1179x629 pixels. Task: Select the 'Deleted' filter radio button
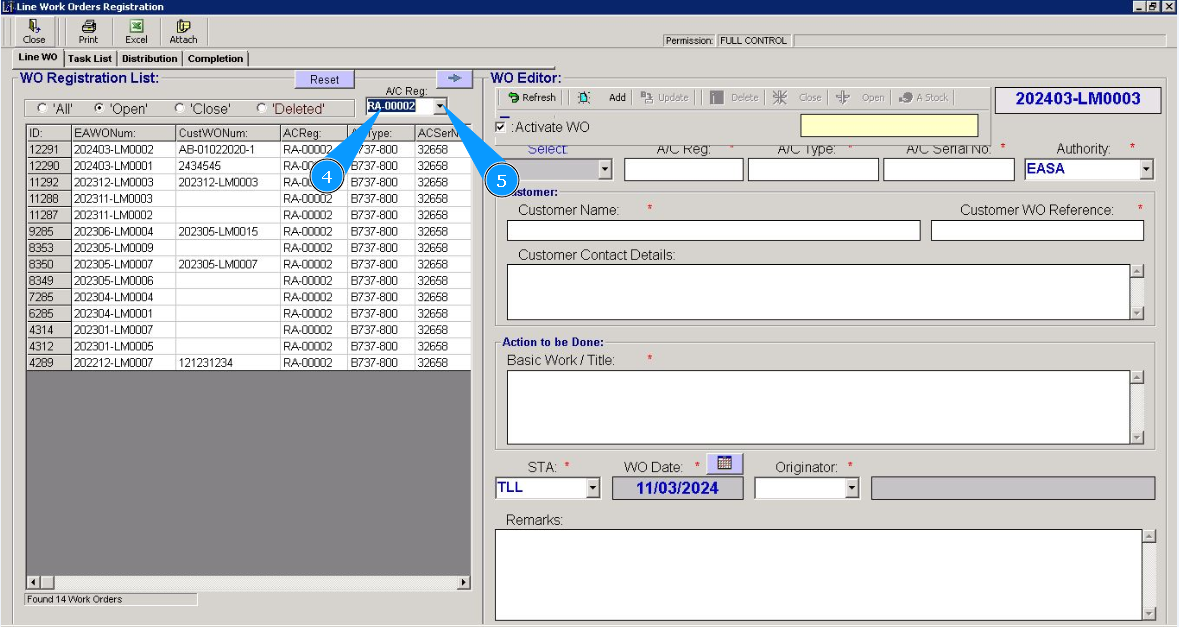(262, 108)
